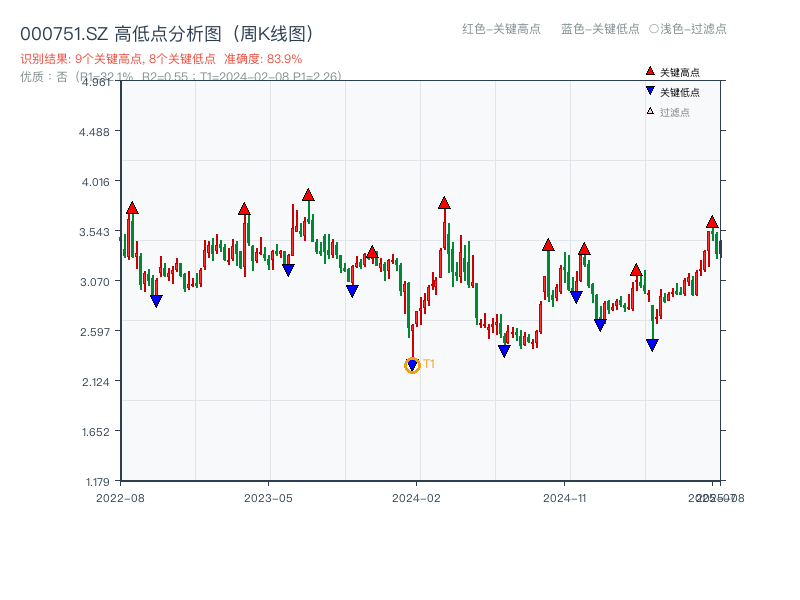This screenshot has height=600, width=800.
Task: Click the red 关键高点 triangle in the legend
Action: click(650, 71)
